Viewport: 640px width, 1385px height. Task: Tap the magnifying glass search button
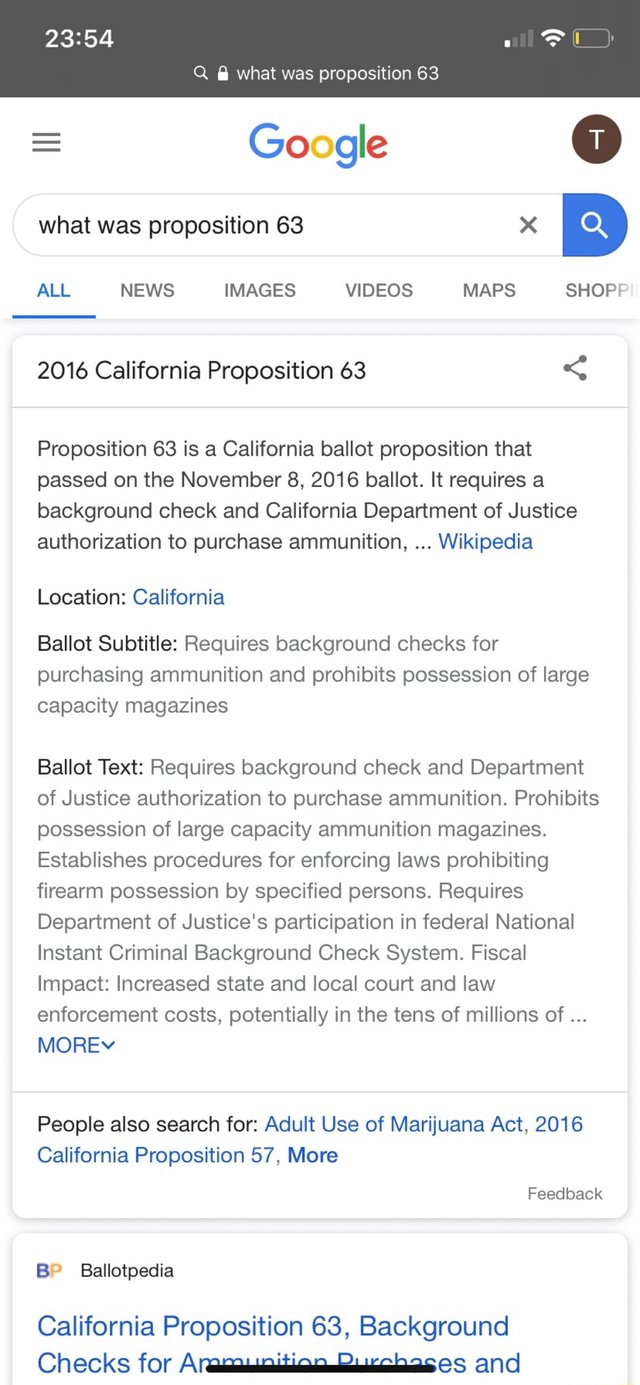[x=596, y=225]
